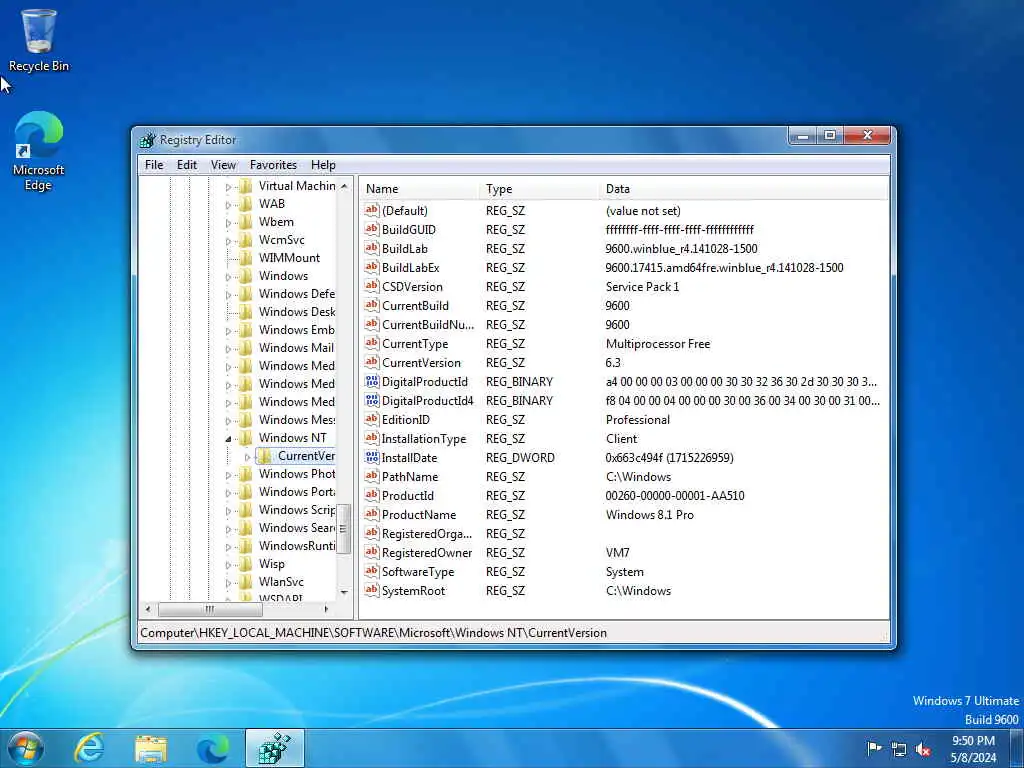Minimize the Registry Editor window

coord(803,135)
